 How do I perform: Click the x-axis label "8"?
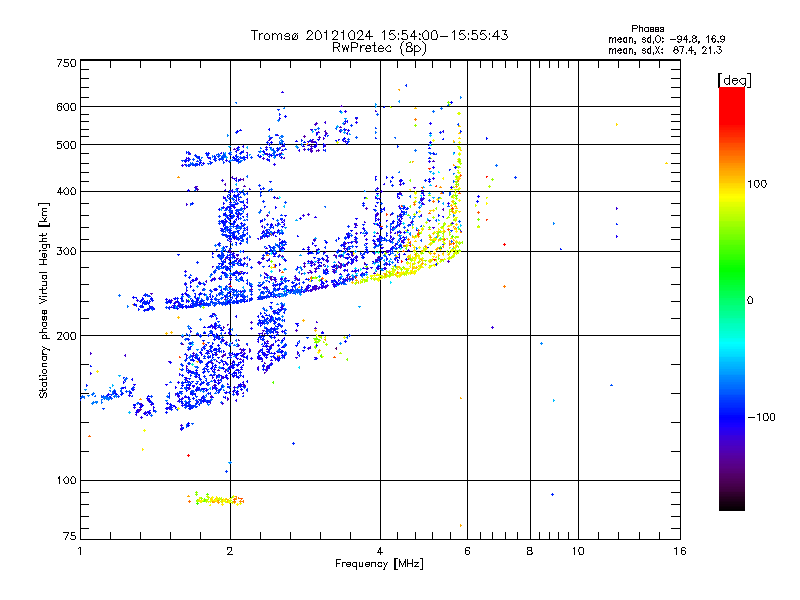pyautogui.click(x=530, y=551)
